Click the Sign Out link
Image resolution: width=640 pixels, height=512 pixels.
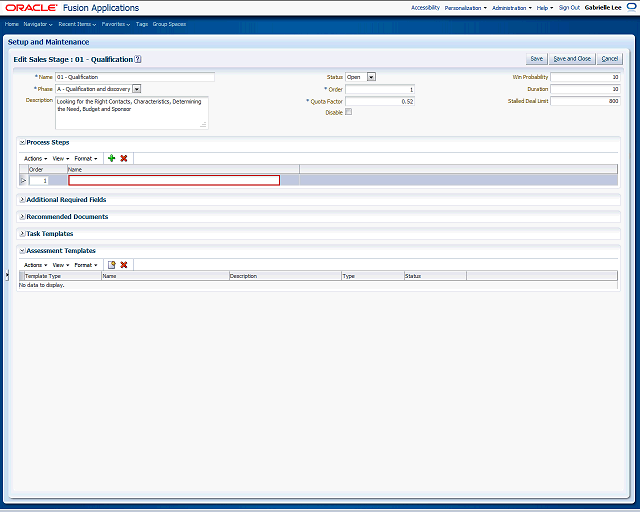(x=569, y=8)
